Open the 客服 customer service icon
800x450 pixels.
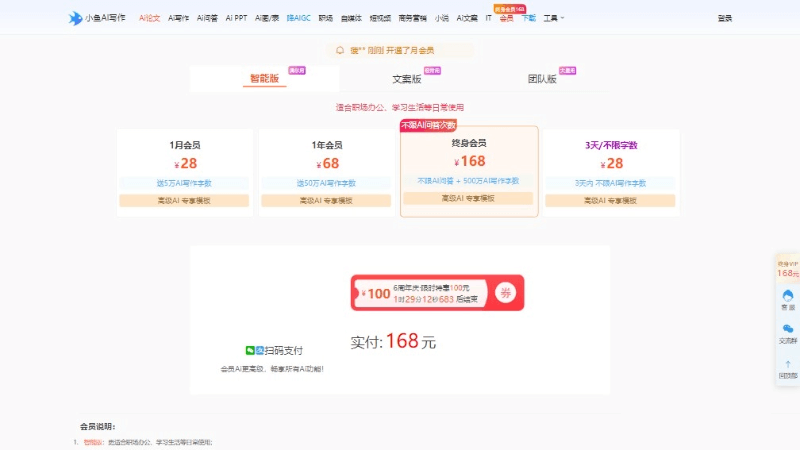788,297
